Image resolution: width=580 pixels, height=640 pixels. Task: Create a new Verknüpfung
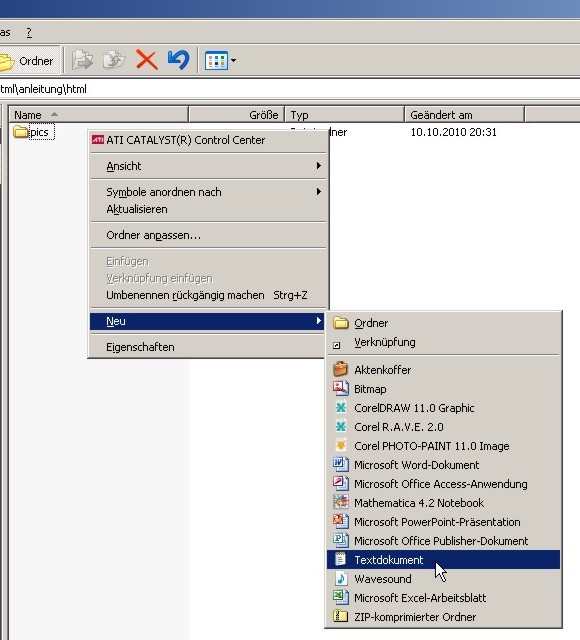443,342
